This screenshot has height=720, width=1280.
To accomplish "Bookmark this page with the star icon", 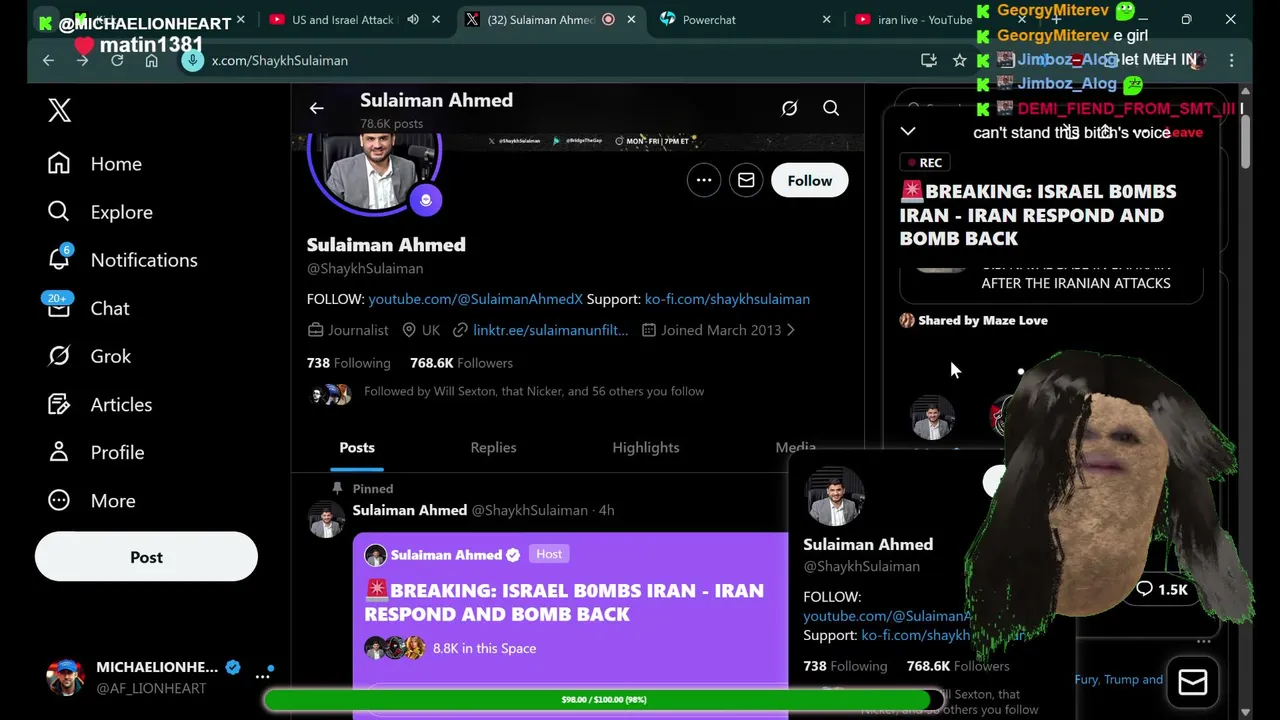I will 960,60.
